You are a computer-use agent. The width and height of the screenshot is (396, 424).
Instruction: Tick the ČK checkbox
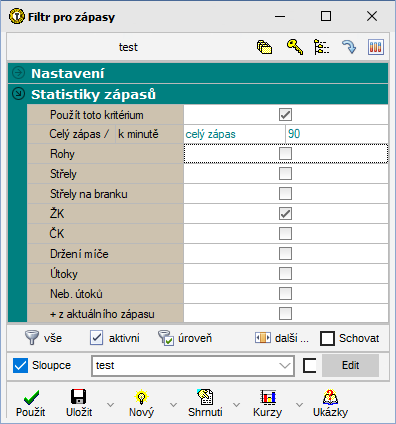(285, 234)
